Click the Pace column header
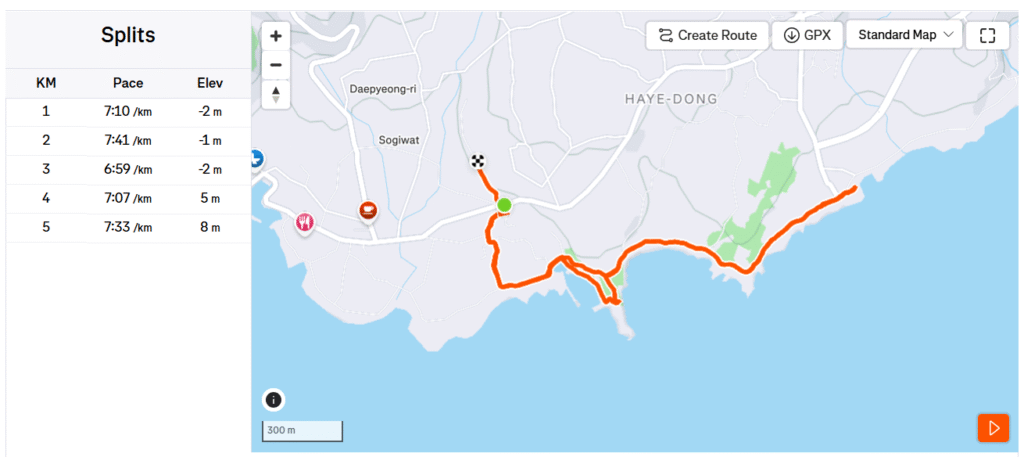Image resolution: width=1024 pixels, height=457 pixels. pyautogui.click(x=128, y=83)
